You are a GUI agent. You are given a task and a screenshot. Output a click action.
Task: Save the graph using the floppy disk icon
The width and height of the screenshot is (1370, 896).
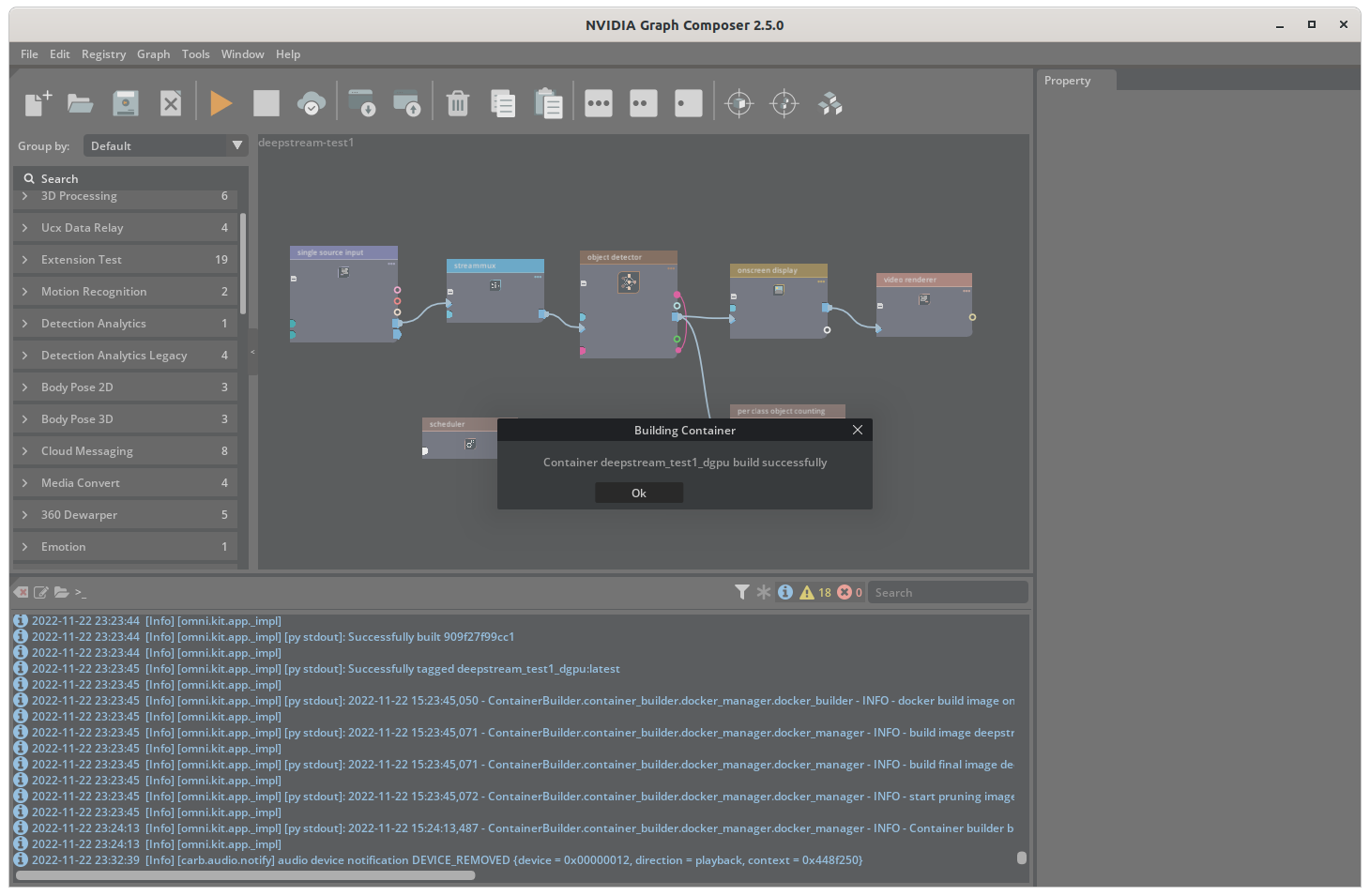(126, 103)
